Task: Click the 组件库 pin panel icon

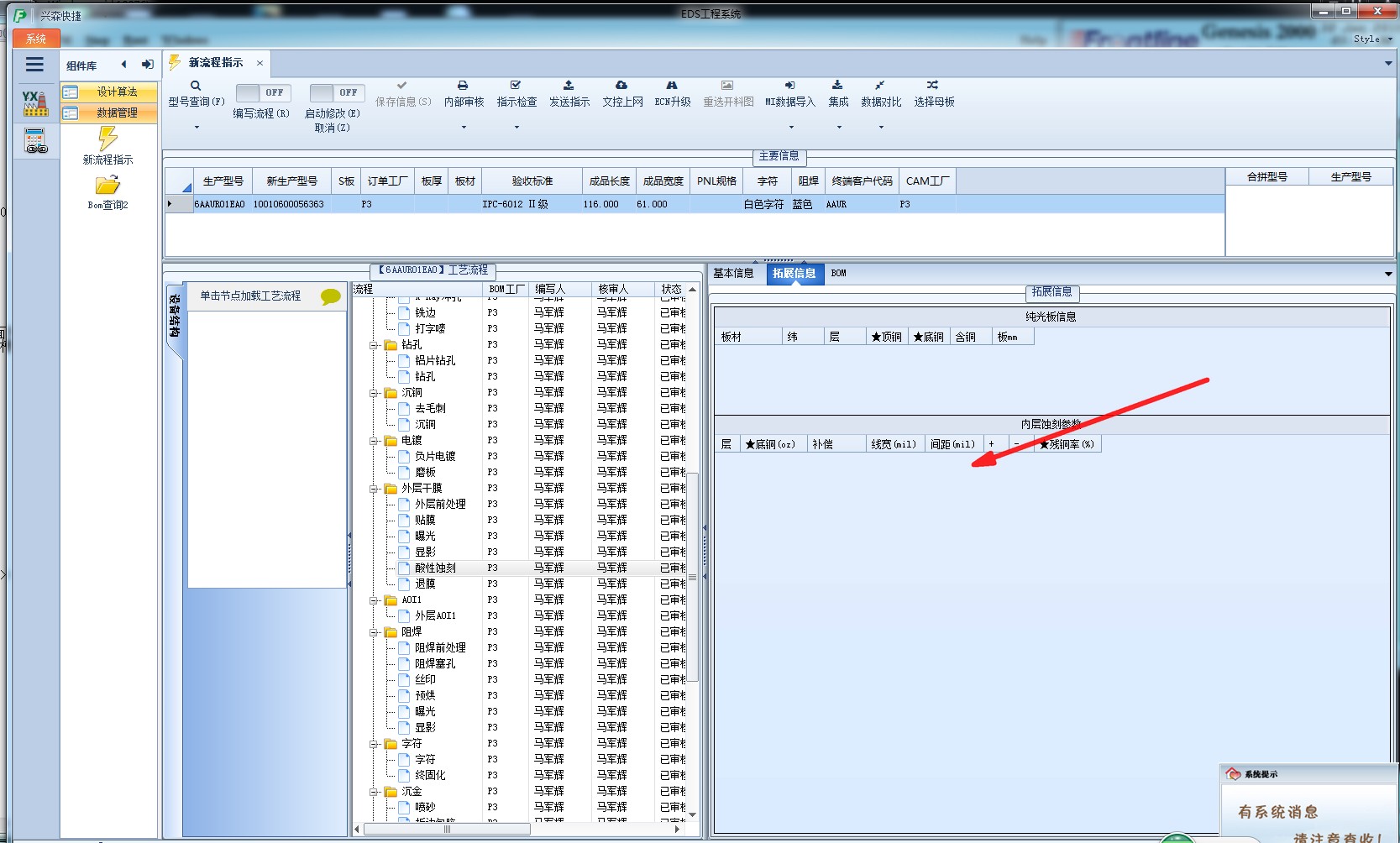Action: [x=148, y=65]
